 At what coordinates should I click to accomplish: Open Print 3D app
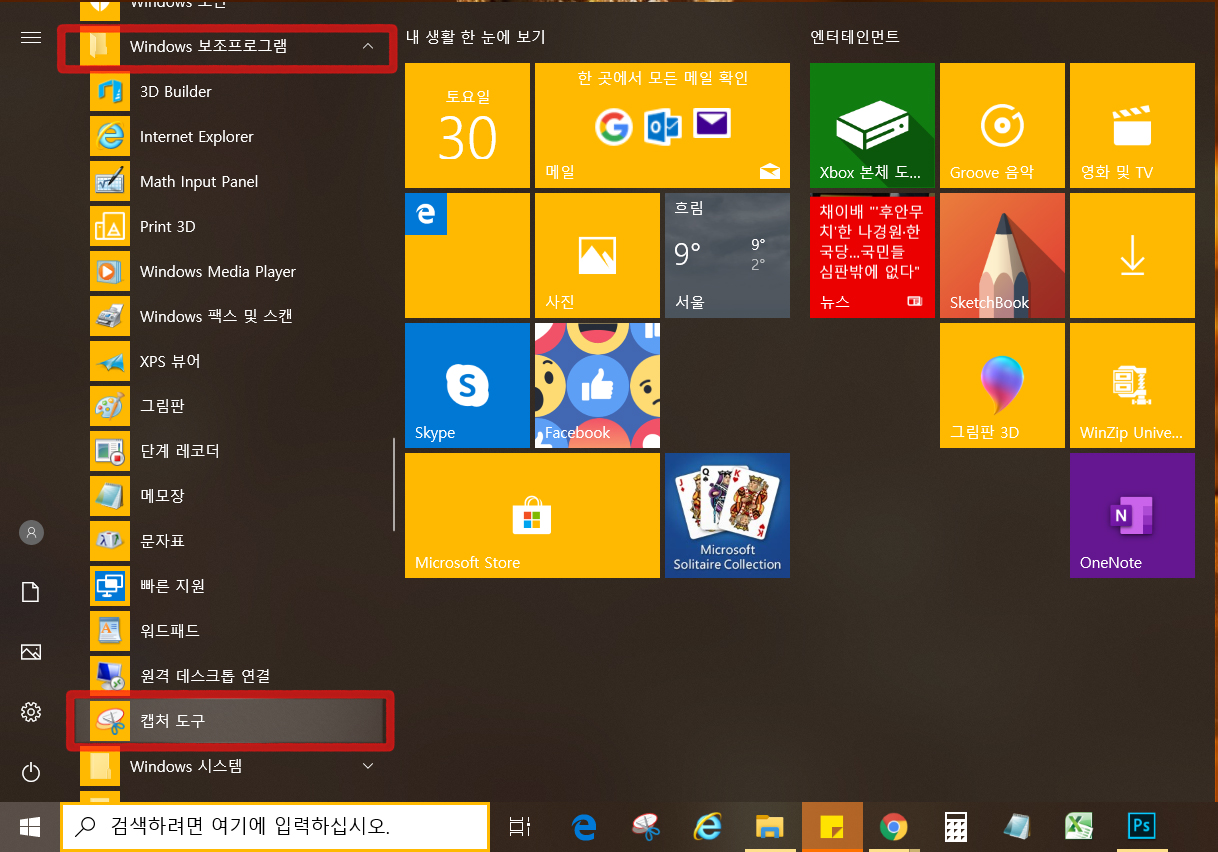tap(232, 226)
